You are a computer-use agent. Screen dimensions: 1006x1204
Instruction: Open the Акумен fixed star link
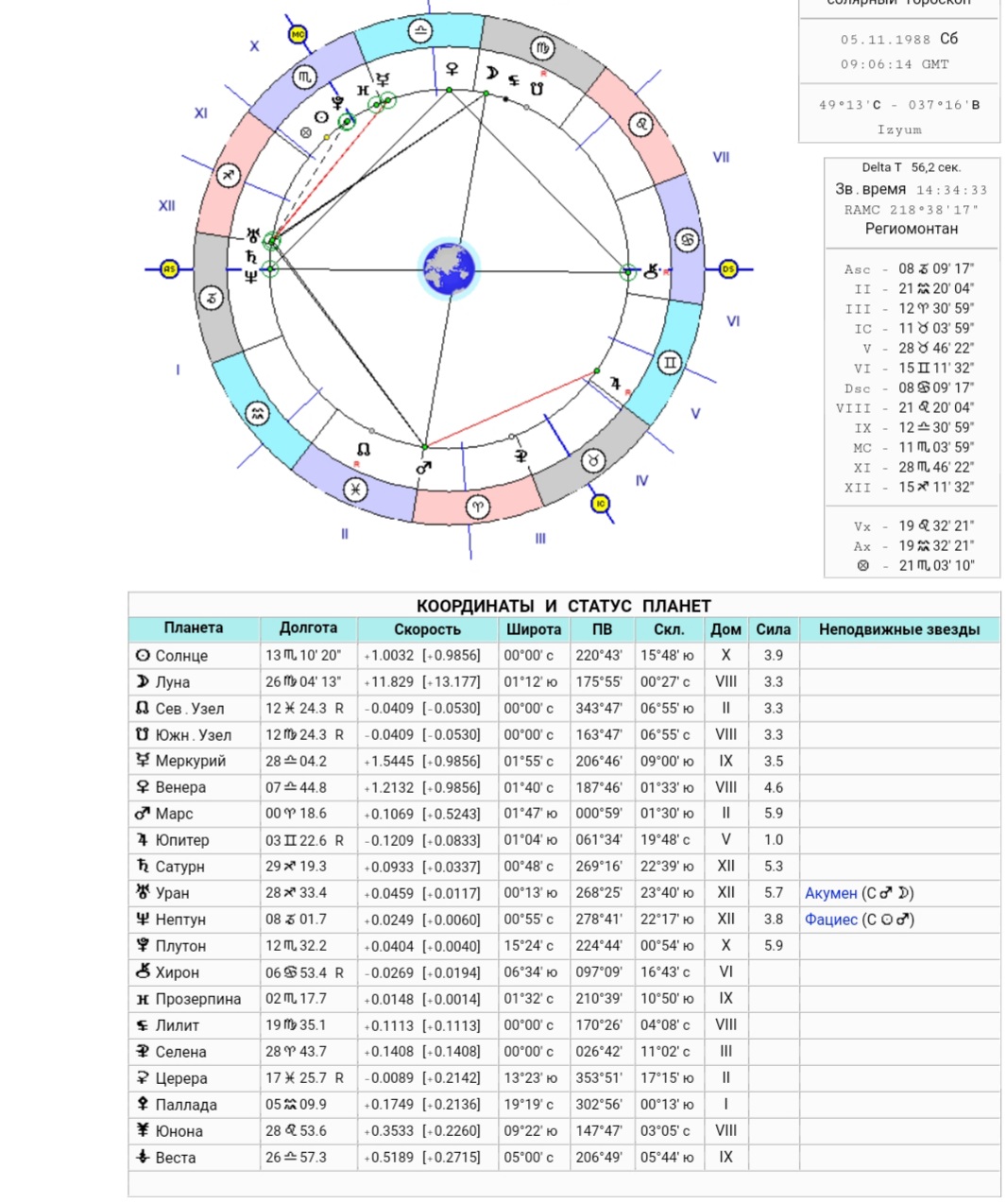[x=830, y=893]
